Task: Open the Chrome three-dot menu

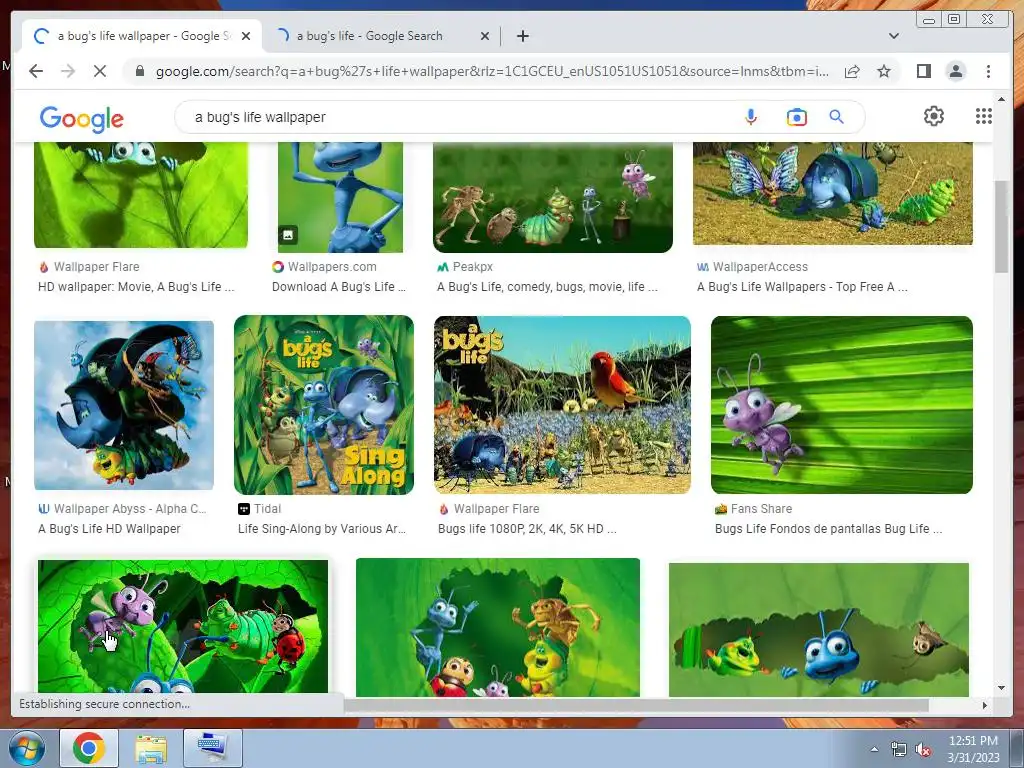Action: [x=988, y=71]
